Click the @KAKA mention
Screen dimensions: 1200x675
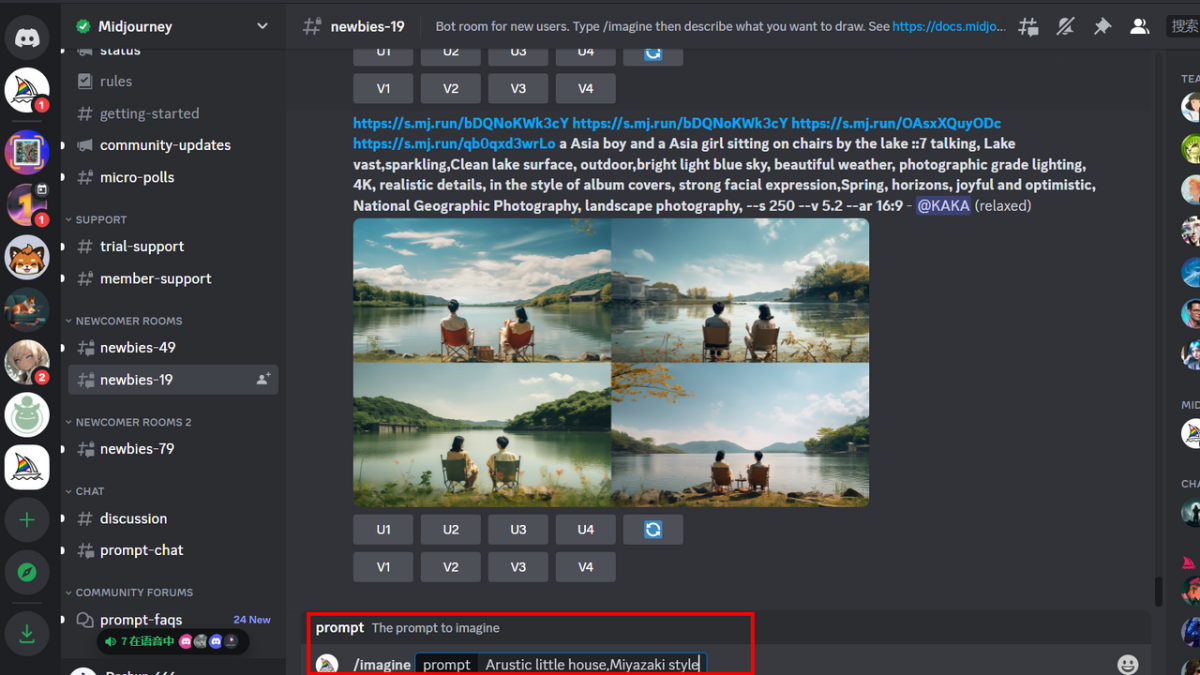tap(943, 206)
